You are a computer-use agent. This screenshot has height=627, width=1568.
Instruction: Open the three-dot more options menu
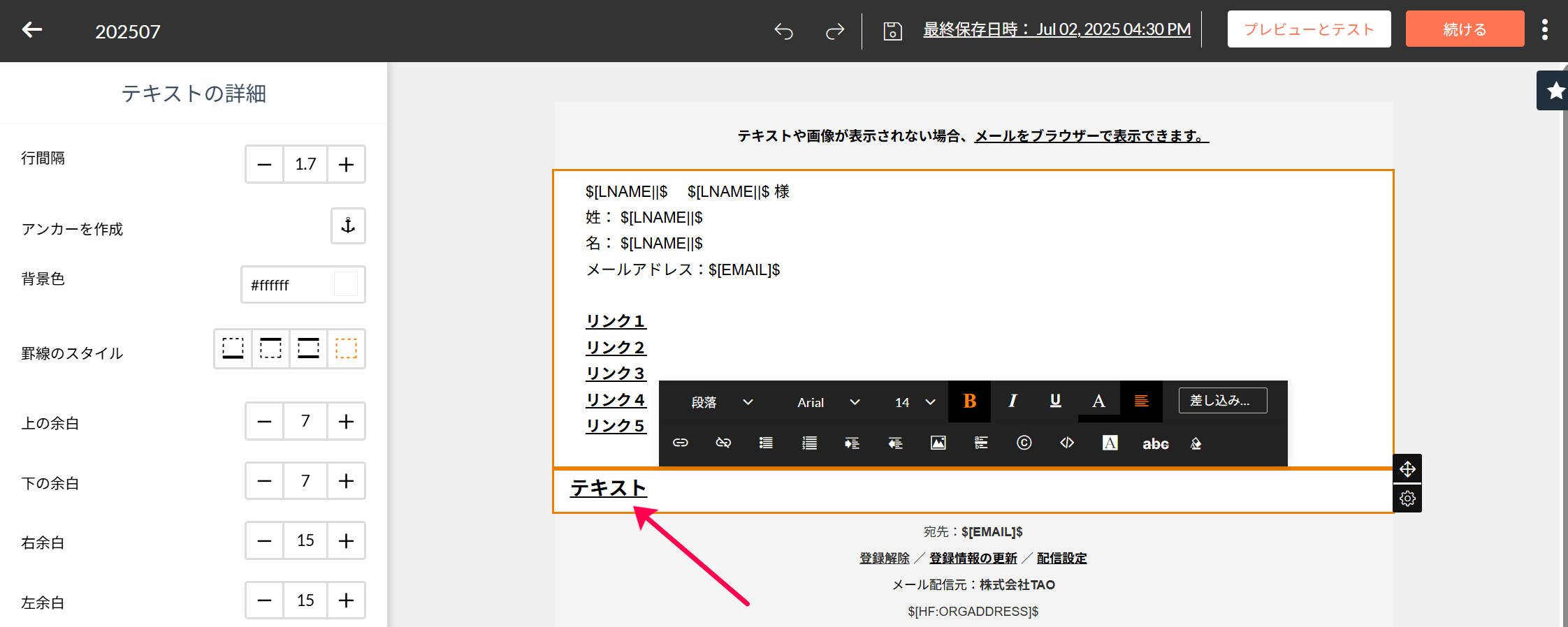[x=1544, y=29]
